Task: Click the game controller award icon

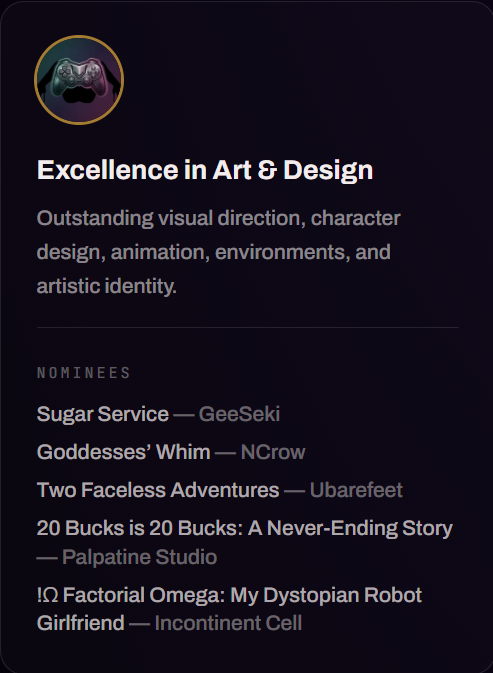Action: tap(79, 80)
